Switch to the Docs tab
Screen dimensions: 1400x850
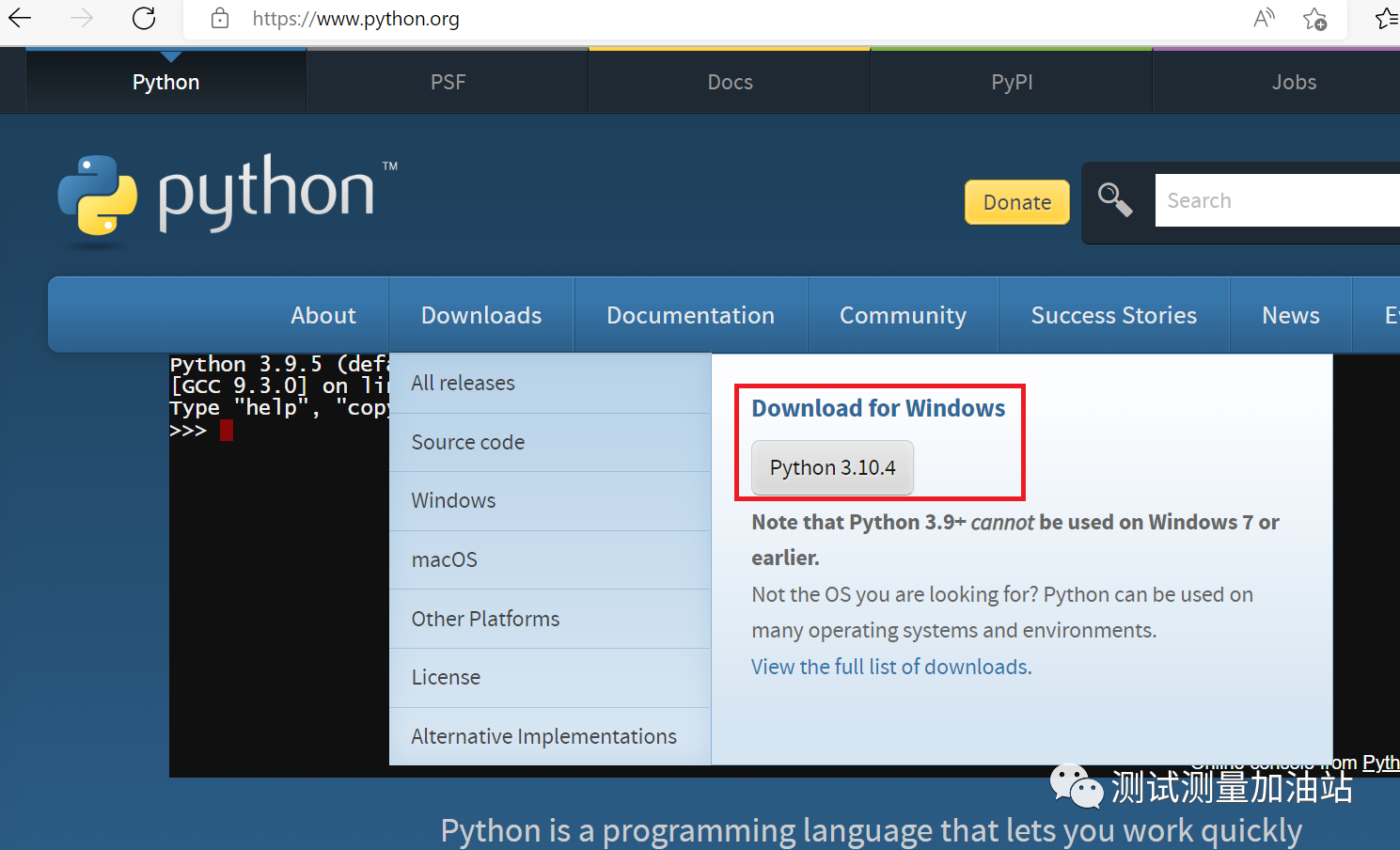[x=730, y=82]
